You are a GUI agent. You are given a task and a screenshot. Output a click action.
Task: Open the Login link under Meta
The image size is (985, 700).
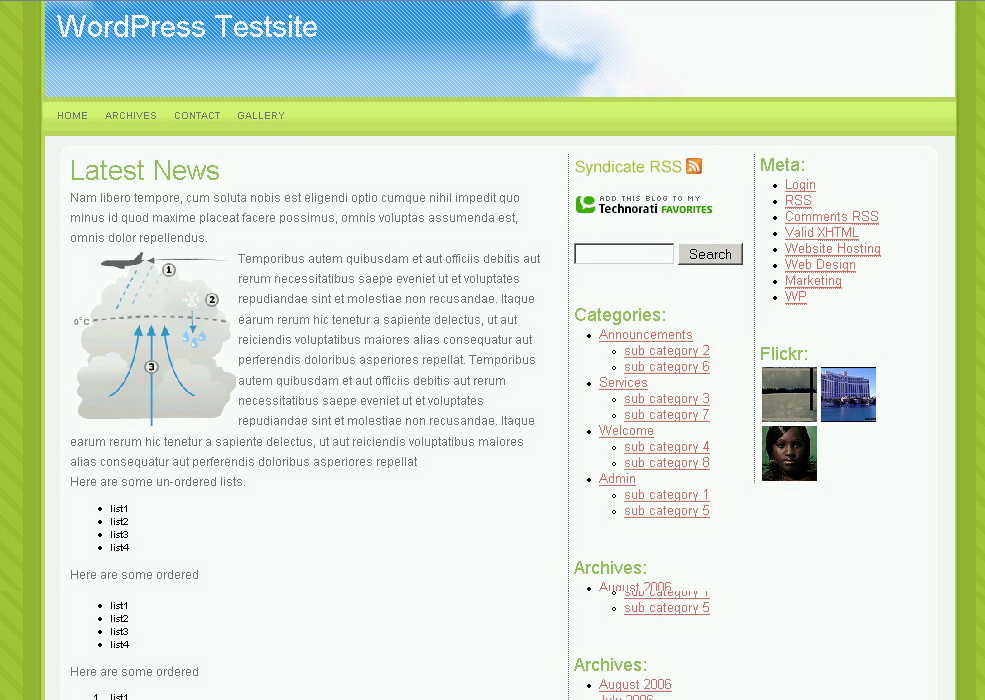[x=800, y=185]
